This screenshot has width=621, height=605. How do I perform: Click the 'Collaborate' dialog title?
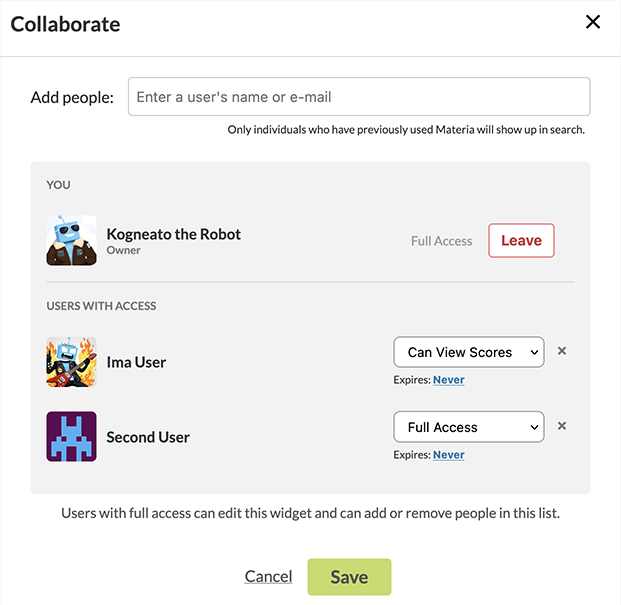pos(65,24)
